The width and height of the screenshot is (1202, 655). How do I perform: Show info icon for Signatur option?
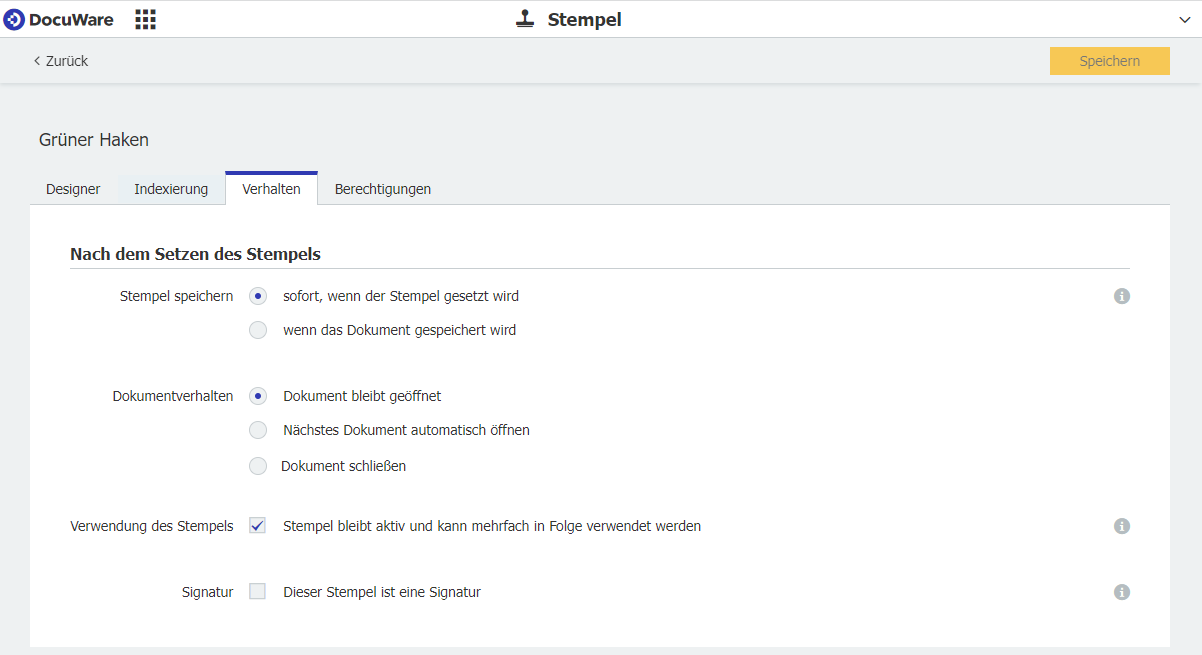coord(1122,592)
